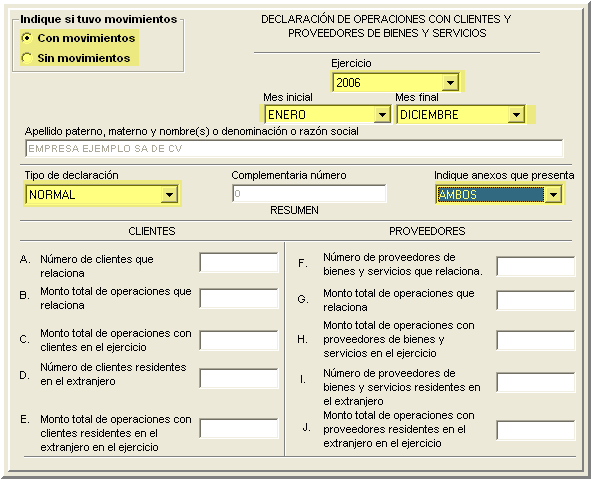Viewport: 591px width, 479px height.
Task: Open the Tipo de declaración dropdown arrow
Action: point(169,195)
